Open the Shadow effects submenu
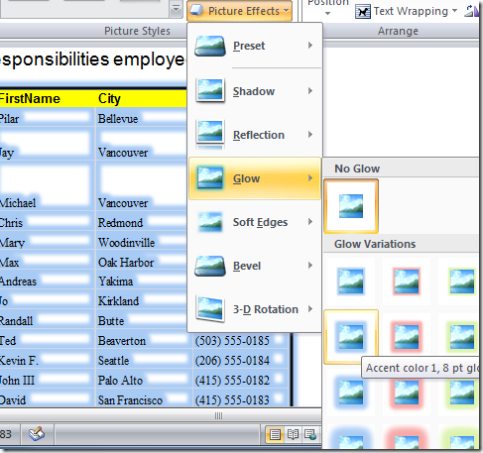 tap(255, 91)
